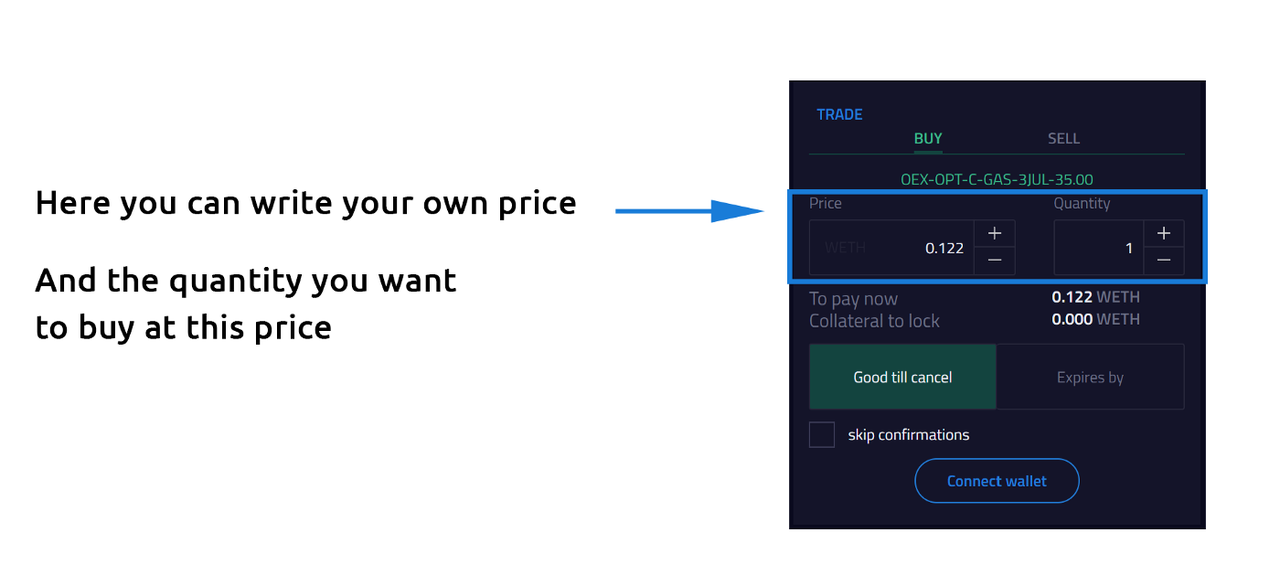Increase price with the plus button
The image size is (1280, 586).
tap(994, 233)
